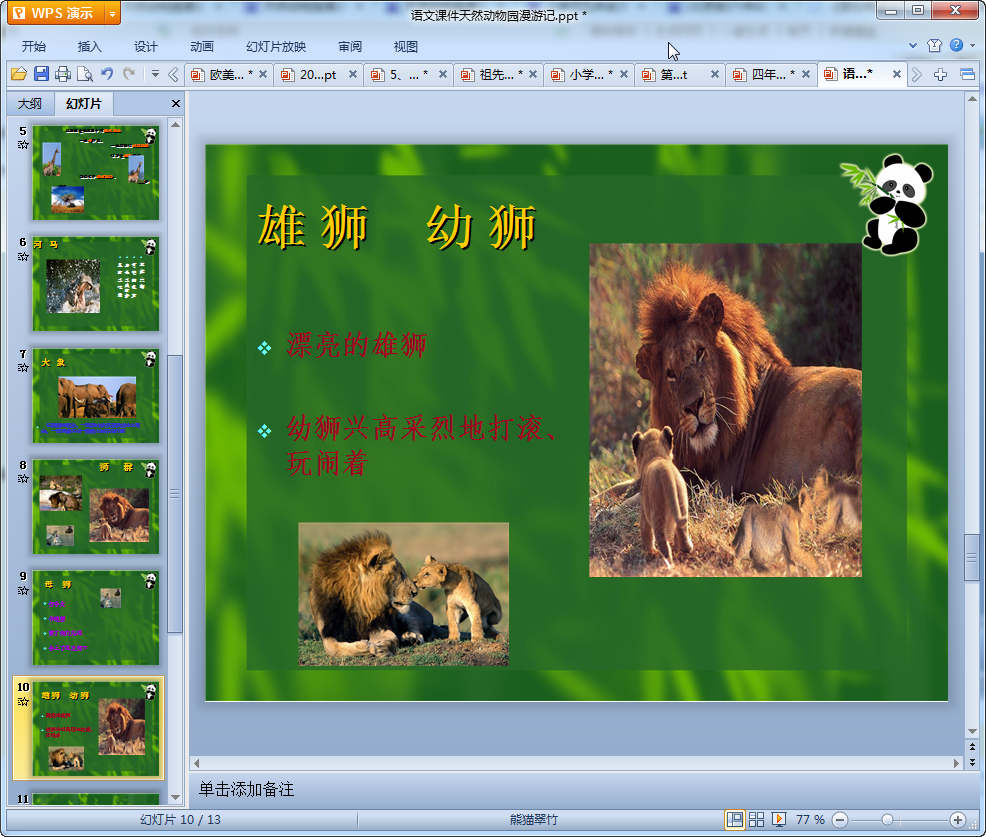The height and width of the screenshot is (837, 986).
Task: Click the Undo arrow icon
Action: pos(108,74)
